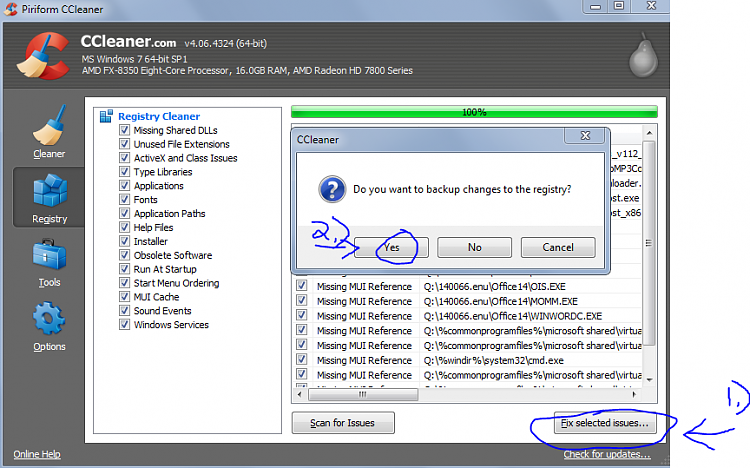The image size is (750, 468).
Task: Toggle MUI Cache checkbox
Action: (124, 297)
